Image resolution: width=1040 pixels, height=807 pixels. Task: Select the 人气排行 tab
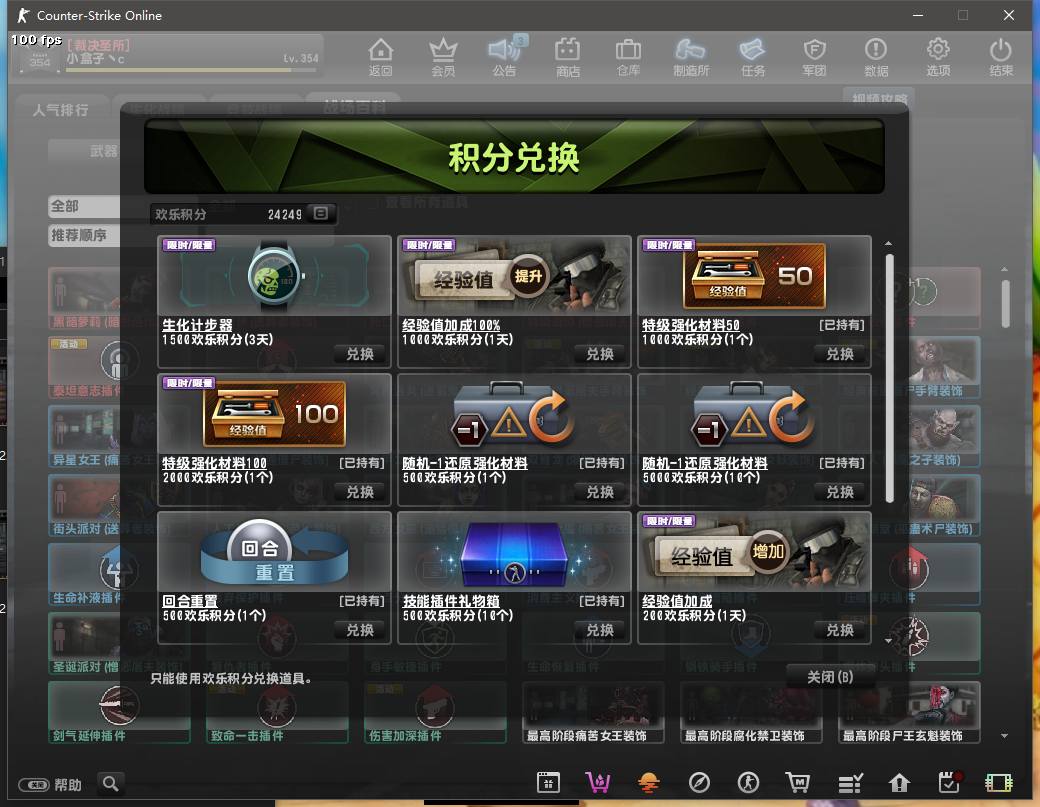point(60,110)
